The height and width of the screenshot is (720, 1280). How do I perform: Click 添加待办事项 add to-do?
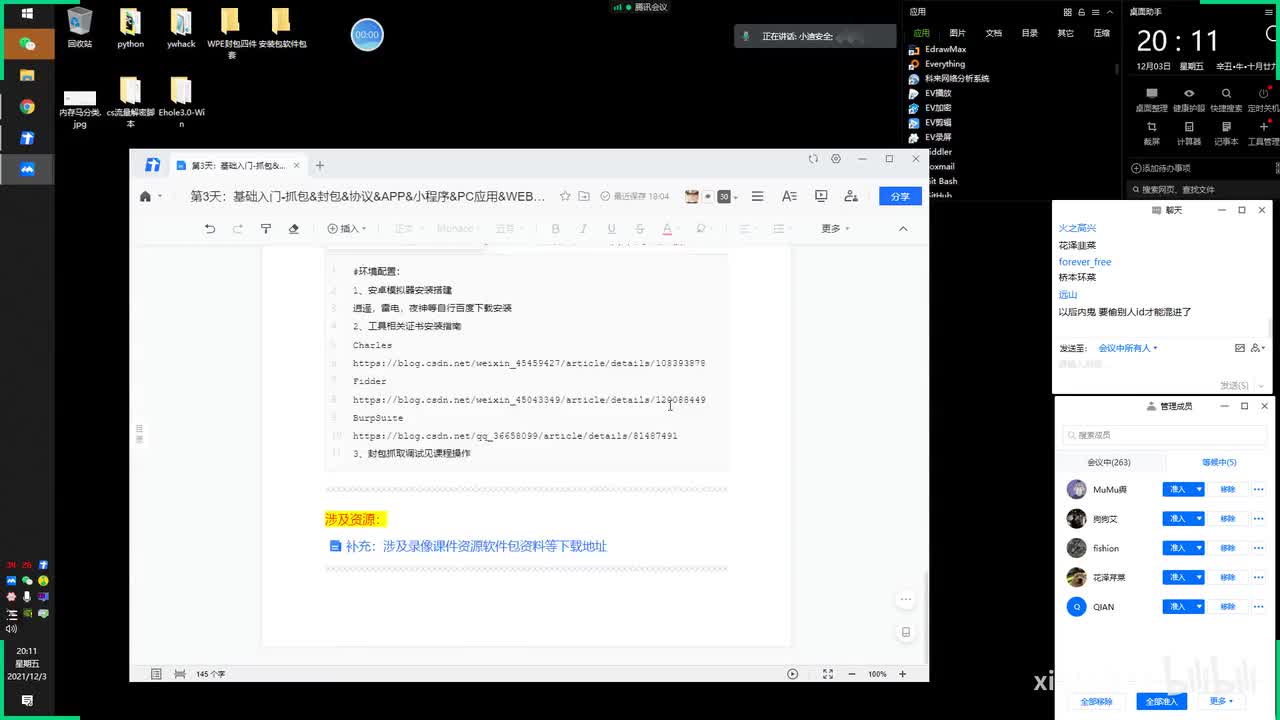tap(1161, 168)
